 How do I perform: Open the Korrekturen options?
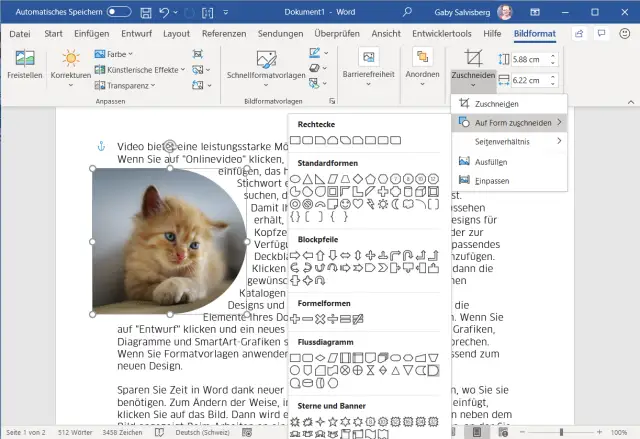70,66
